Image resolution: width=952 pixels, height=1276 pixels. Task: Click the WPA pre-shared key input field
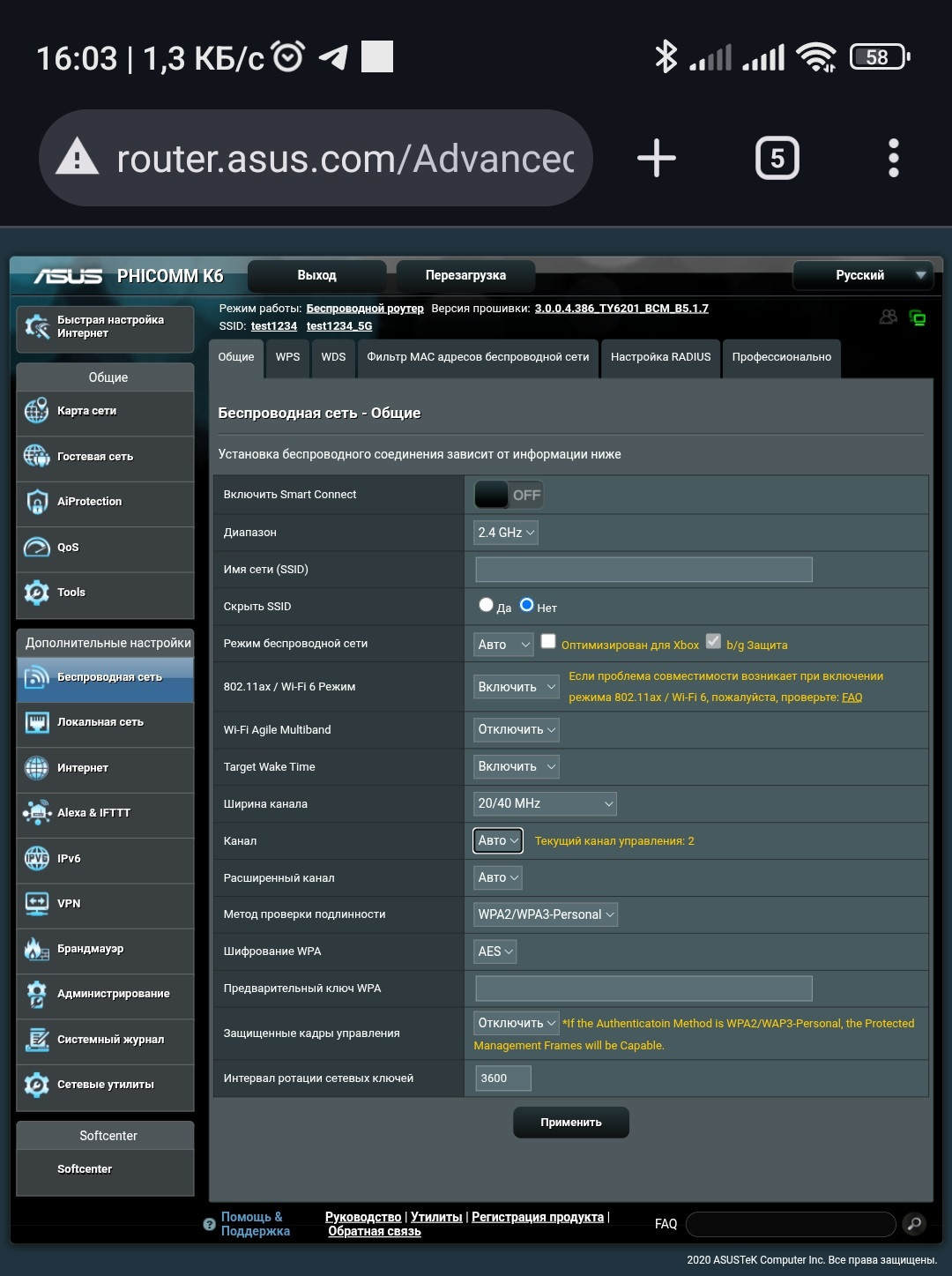[643, 989]
